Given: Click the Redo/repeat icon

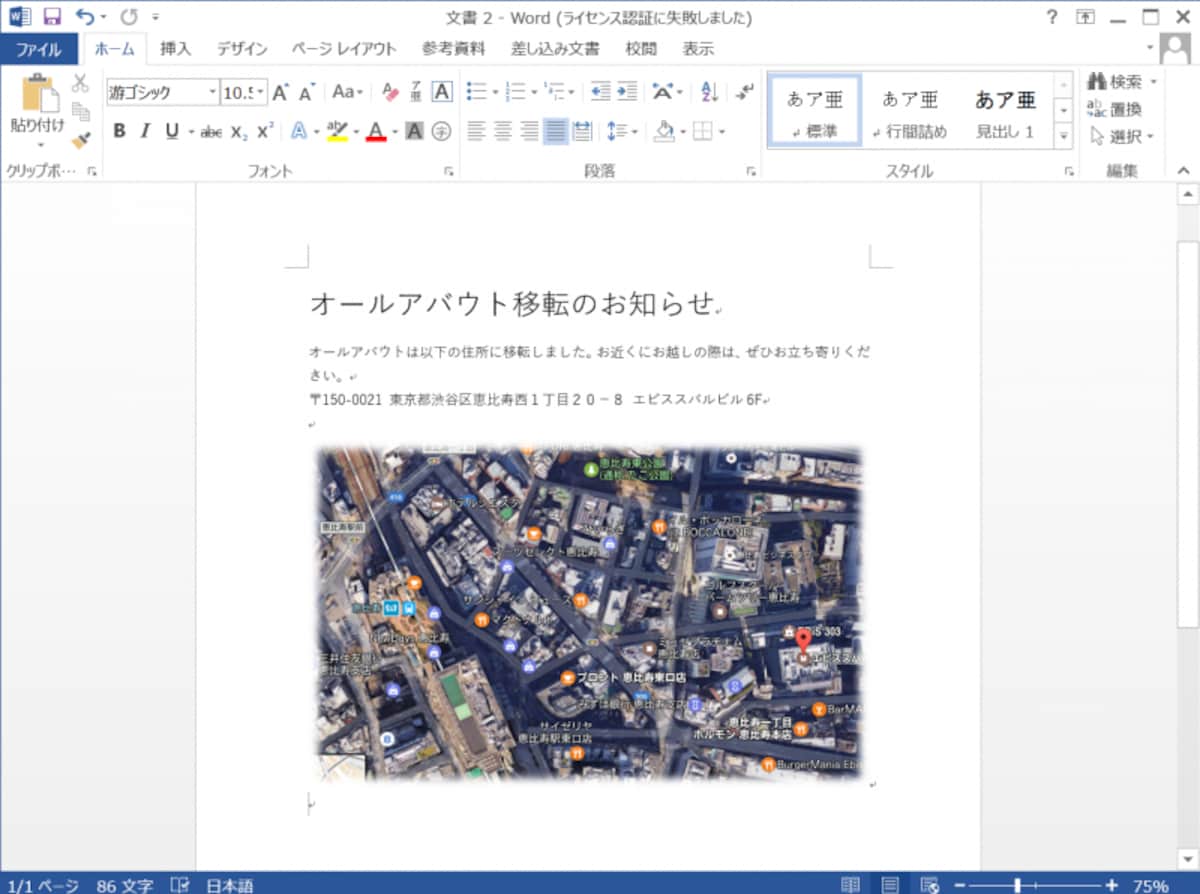Looking at the screenshot, I should point(129,17).
